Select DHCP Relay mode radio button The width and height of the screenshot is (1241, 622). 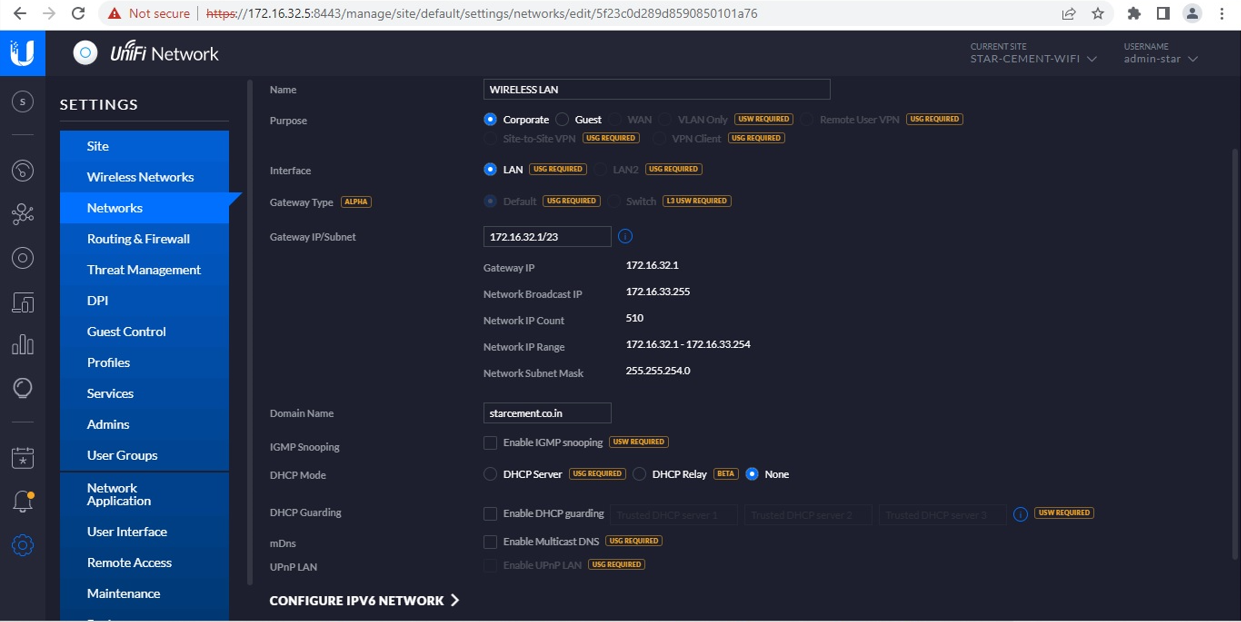click(639, 474)
